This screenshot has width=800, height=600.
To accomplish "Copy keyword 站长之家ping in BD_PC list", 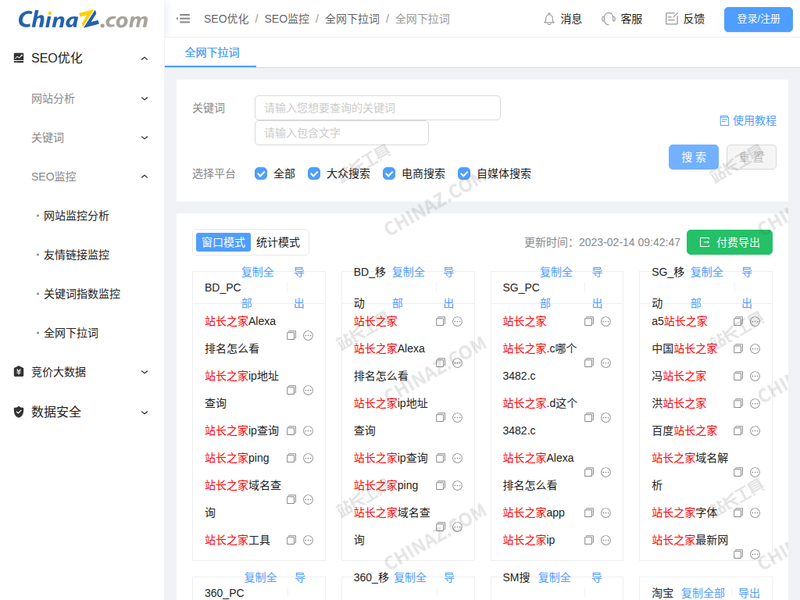I will pos(291,458).
